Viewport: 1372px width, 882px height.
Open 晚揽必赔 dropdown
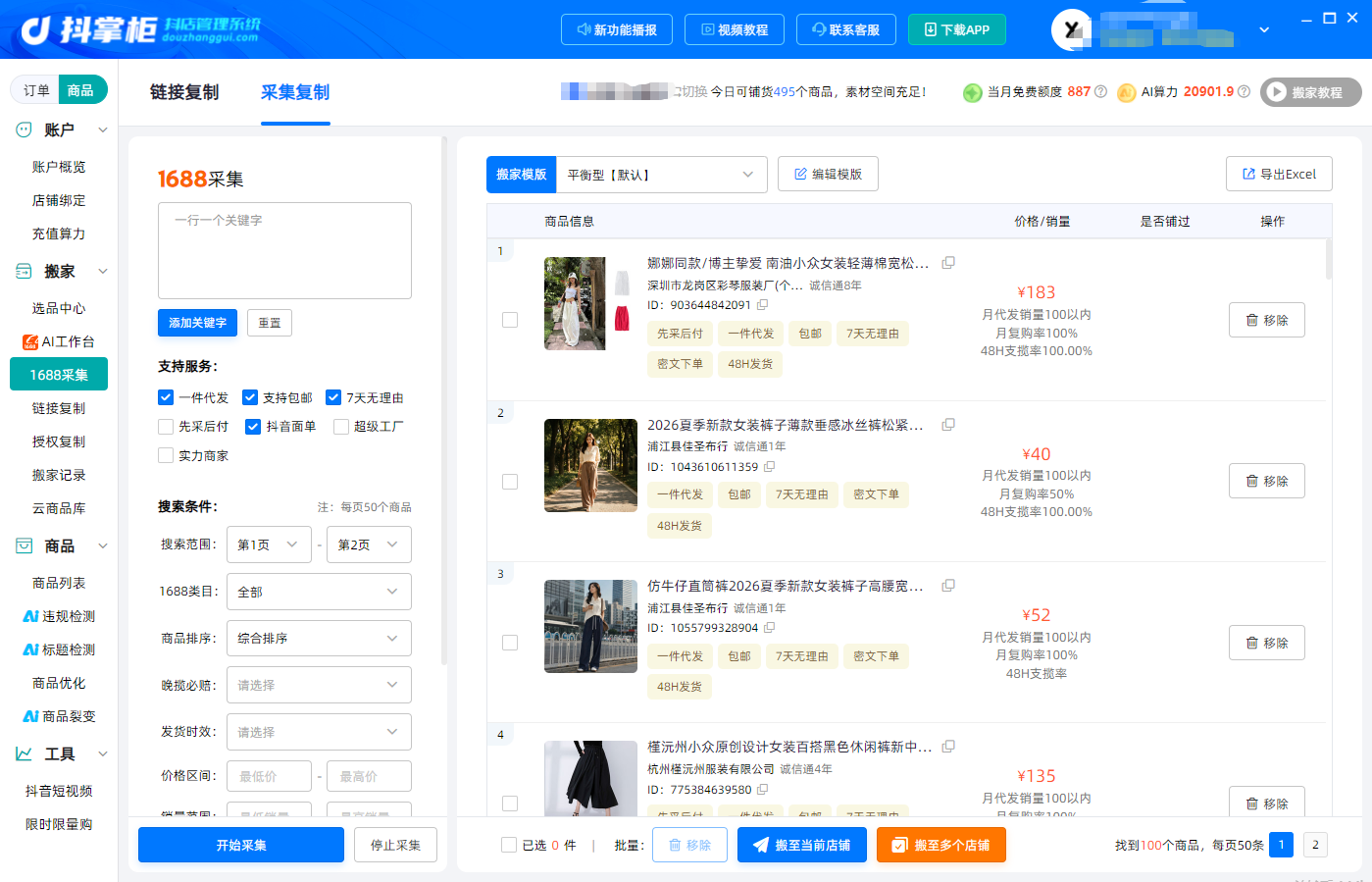point(319,685)
